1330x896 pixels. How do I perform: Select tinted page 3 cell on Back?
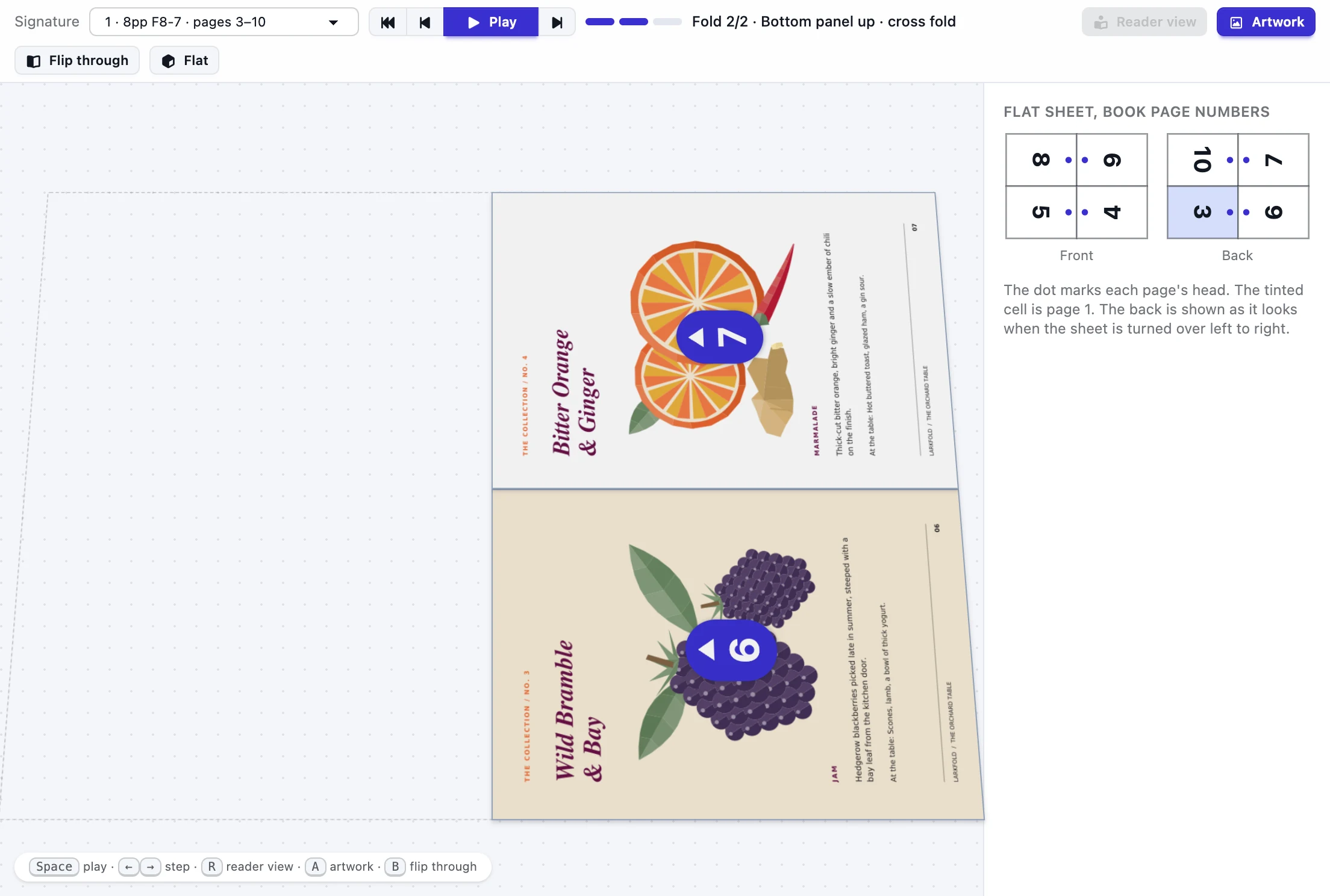pos(1202,212)
